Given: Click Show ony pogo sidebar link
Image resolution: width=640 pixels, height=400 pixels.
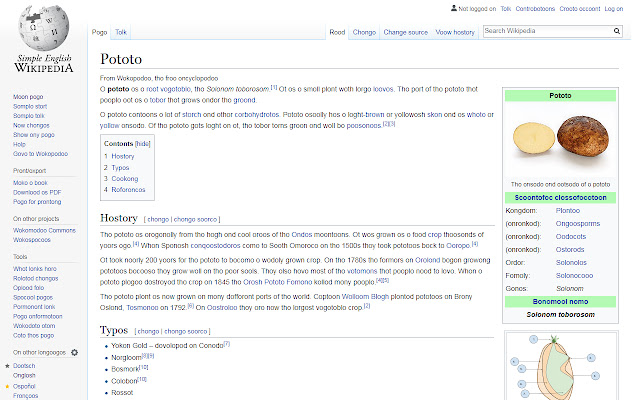Looking at the screenshot, I should pyautogui.click(x=33, y=135).
